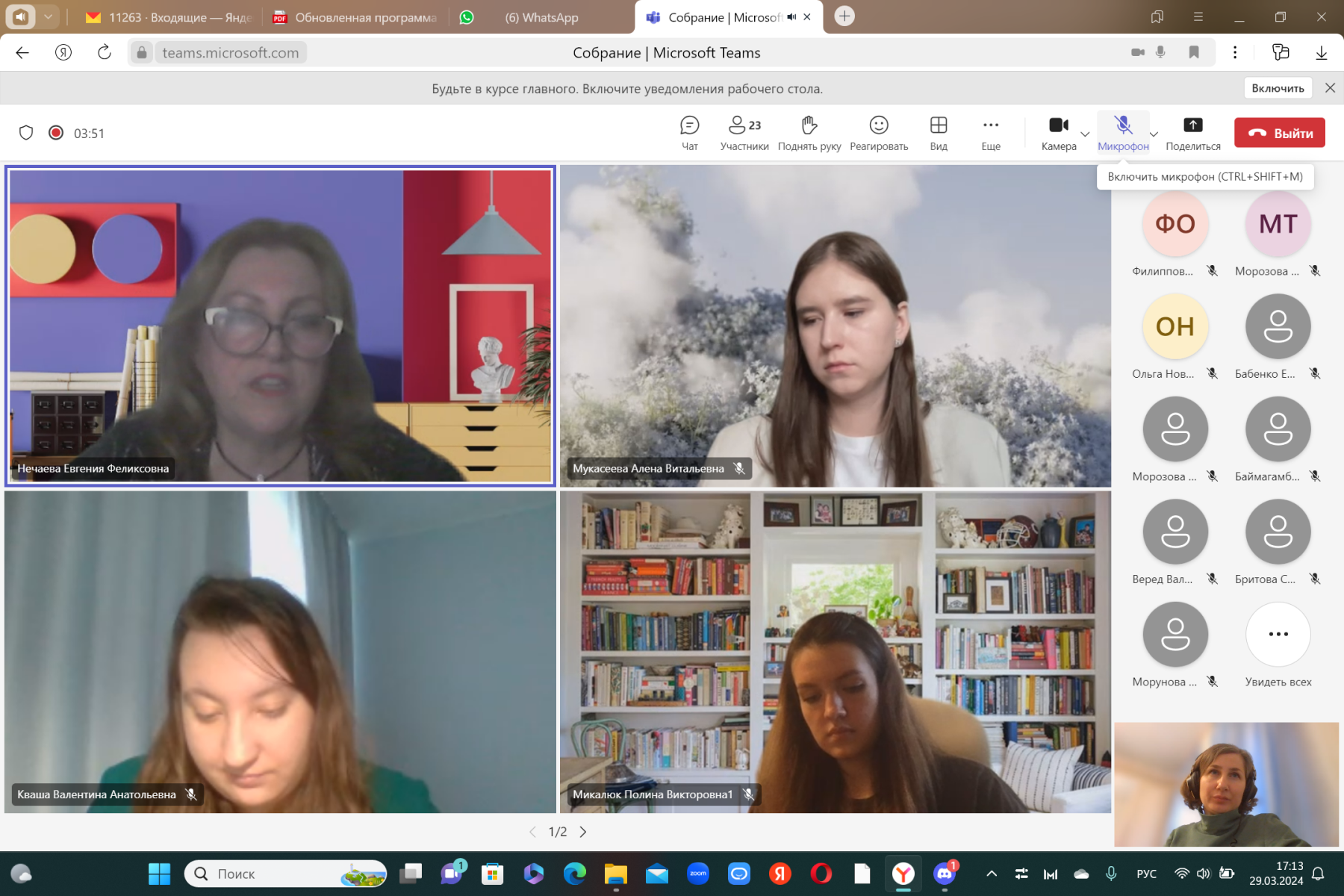Image resolution: width=1344 pixels, height=896 pixels.
Task: Click Мукасеева Алена Витальевна video tile
Action: pyautogui.click(x=836, y=326)
